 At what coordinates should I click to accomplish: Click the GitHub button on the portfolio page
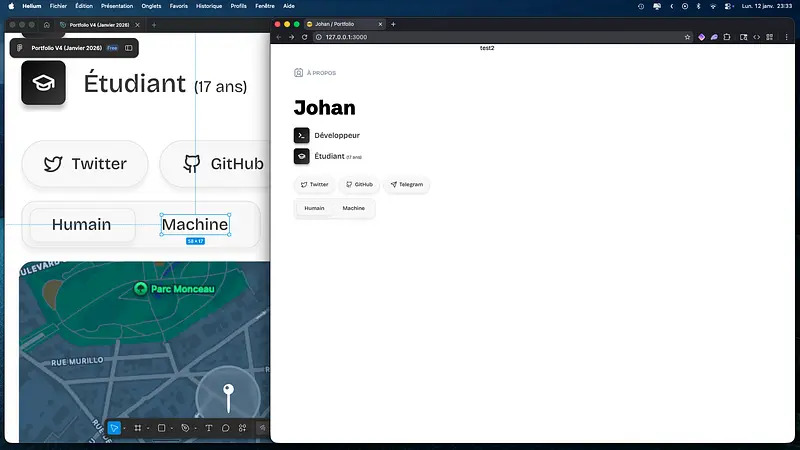click(358, 184)
